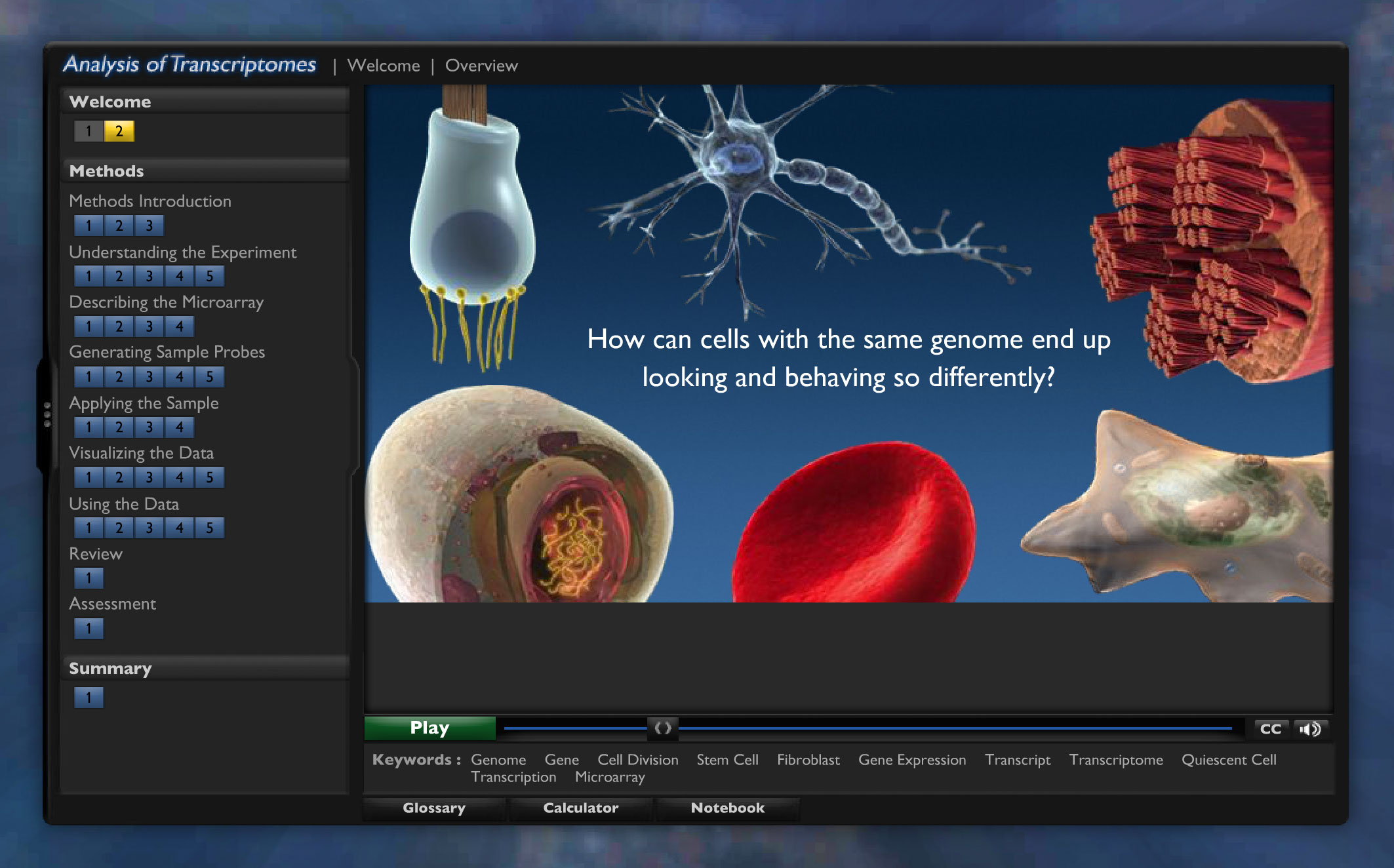Click the Microarray keyword link
The image size is (1394, 868).
tap(610, 777)
